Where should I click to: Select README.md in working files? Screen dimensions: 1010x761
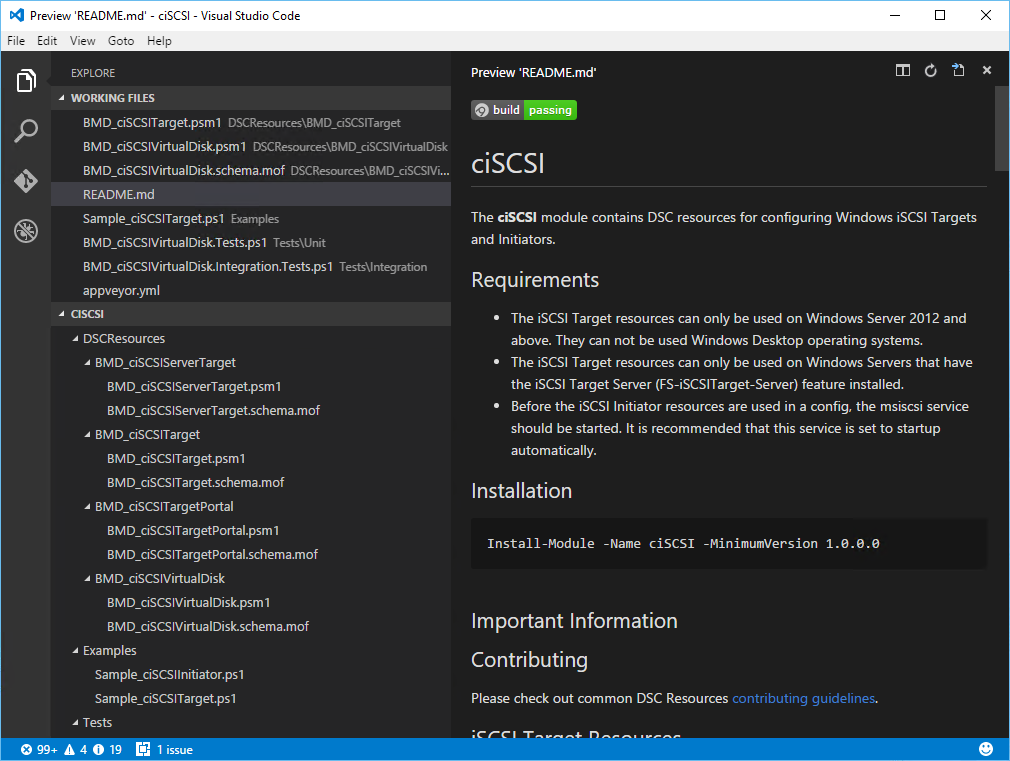[251, 195]
